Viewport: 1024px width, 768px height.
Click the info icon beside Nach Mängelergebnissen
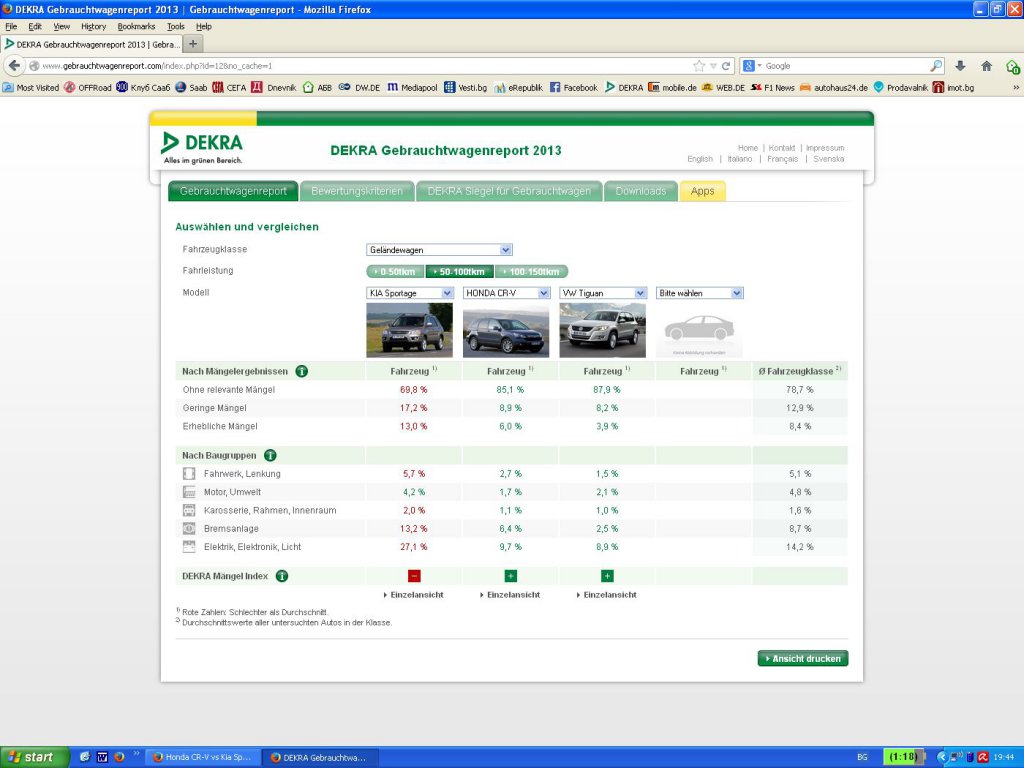302,371
